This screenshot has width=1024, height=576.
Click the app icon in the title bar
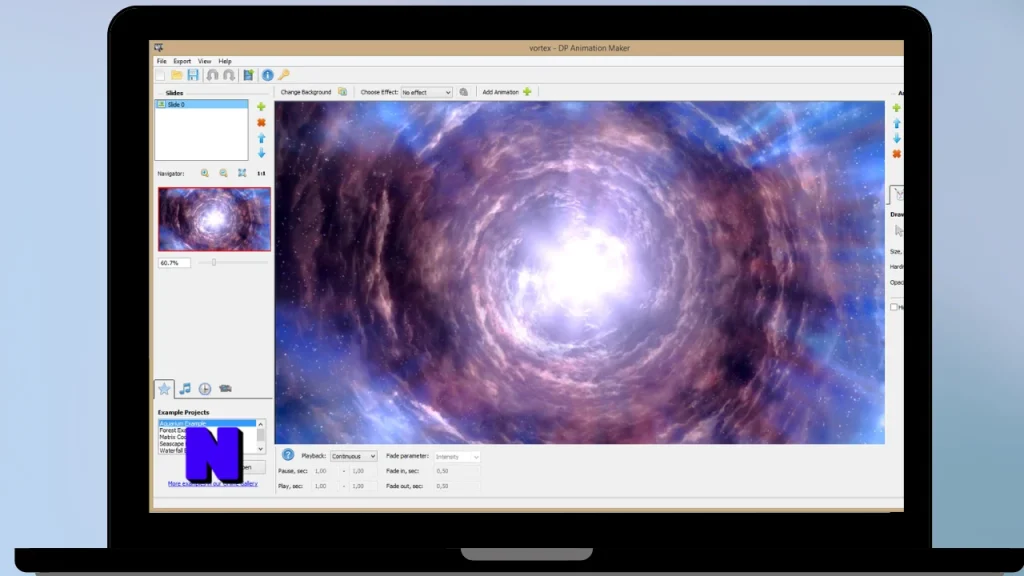[159, 48]
